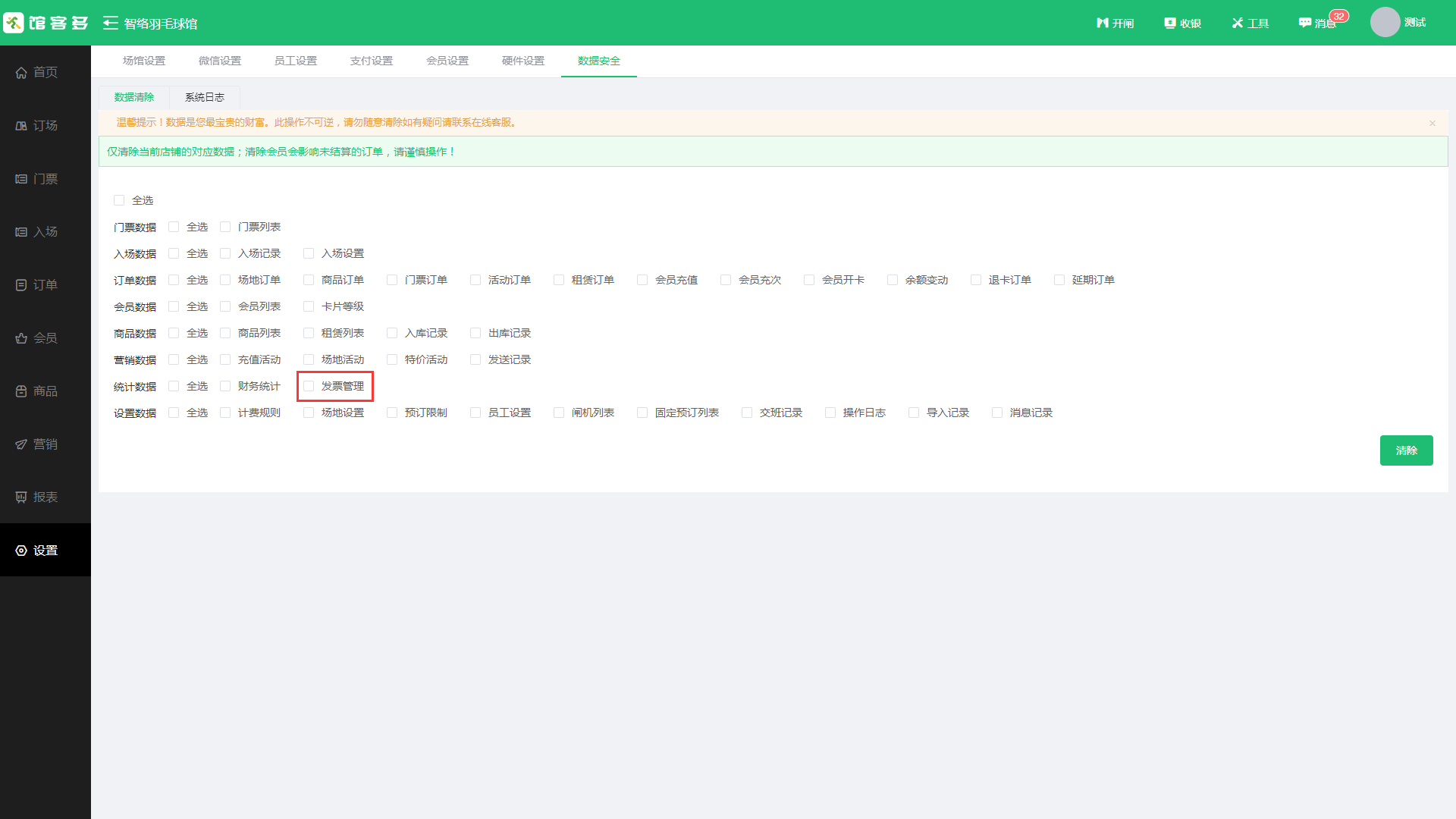This screenshot has width=1456, height=819.
Task: Open the 支付设置 tab
Action: (372, 61)
